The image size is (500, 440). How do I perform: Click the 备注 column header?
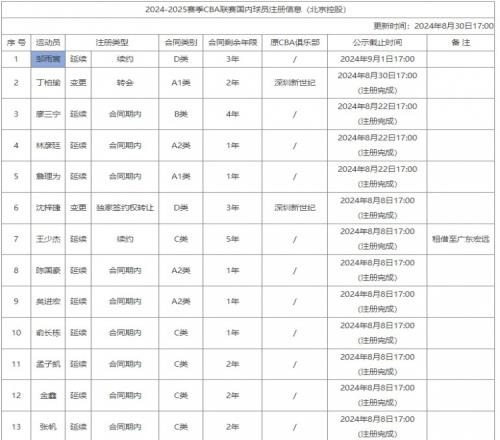461,43
